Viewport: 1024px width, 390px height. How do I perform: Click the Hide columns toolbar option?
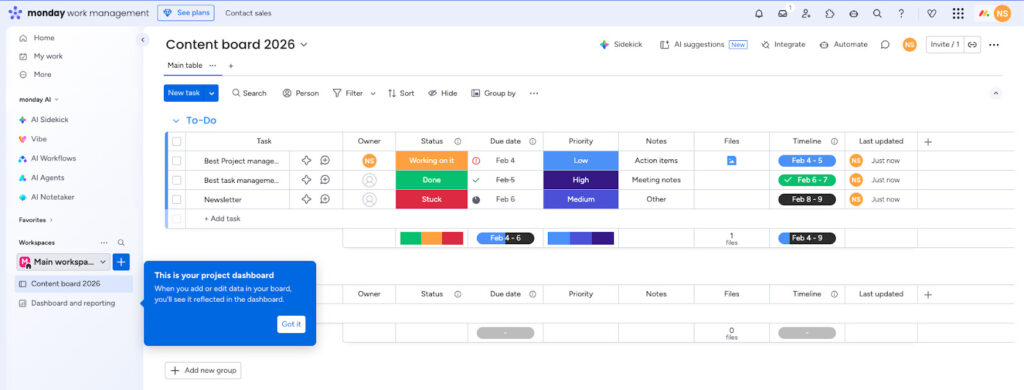(x=443, y=93)
